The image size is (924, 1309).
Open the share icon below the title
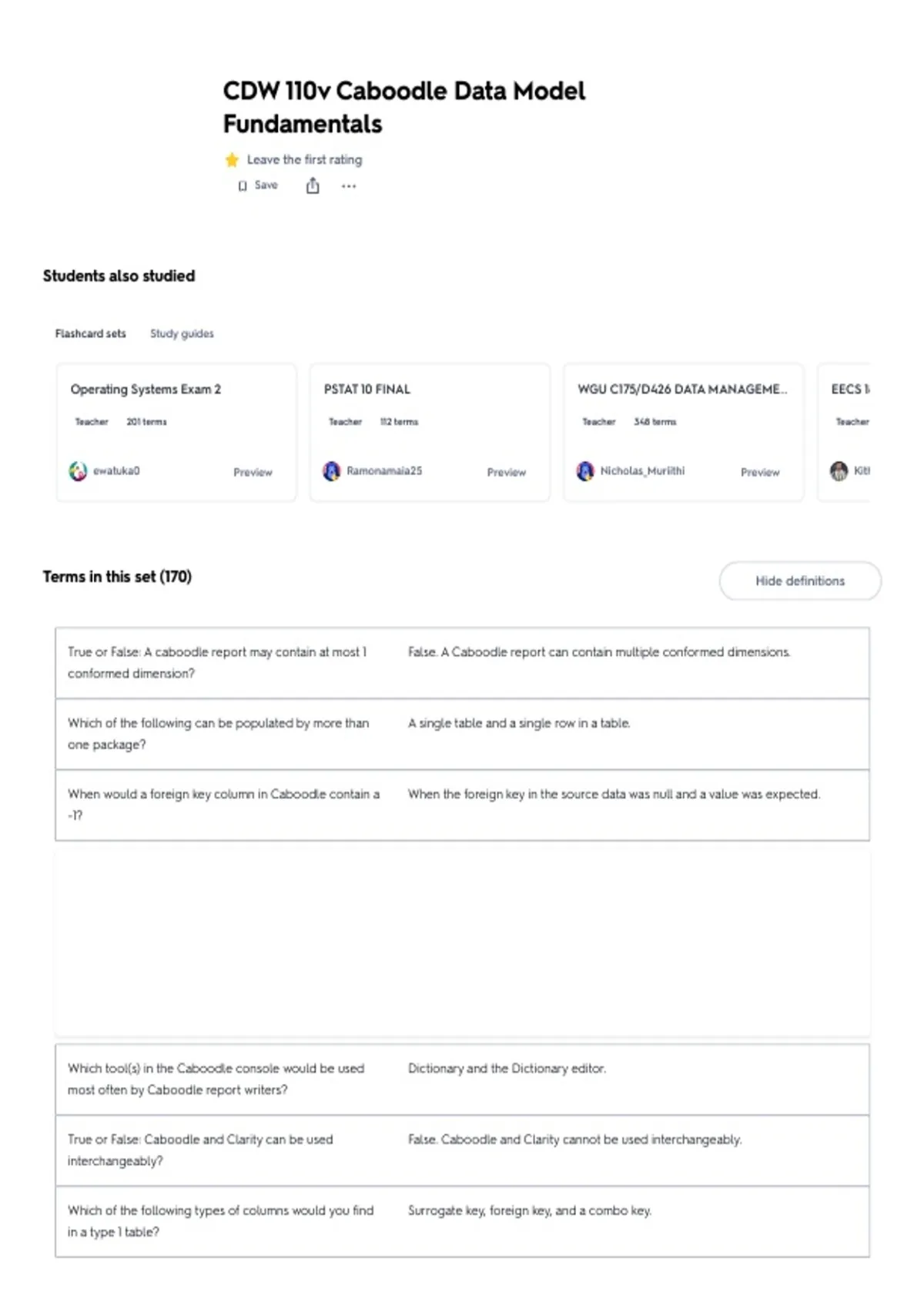click(313, 186)
